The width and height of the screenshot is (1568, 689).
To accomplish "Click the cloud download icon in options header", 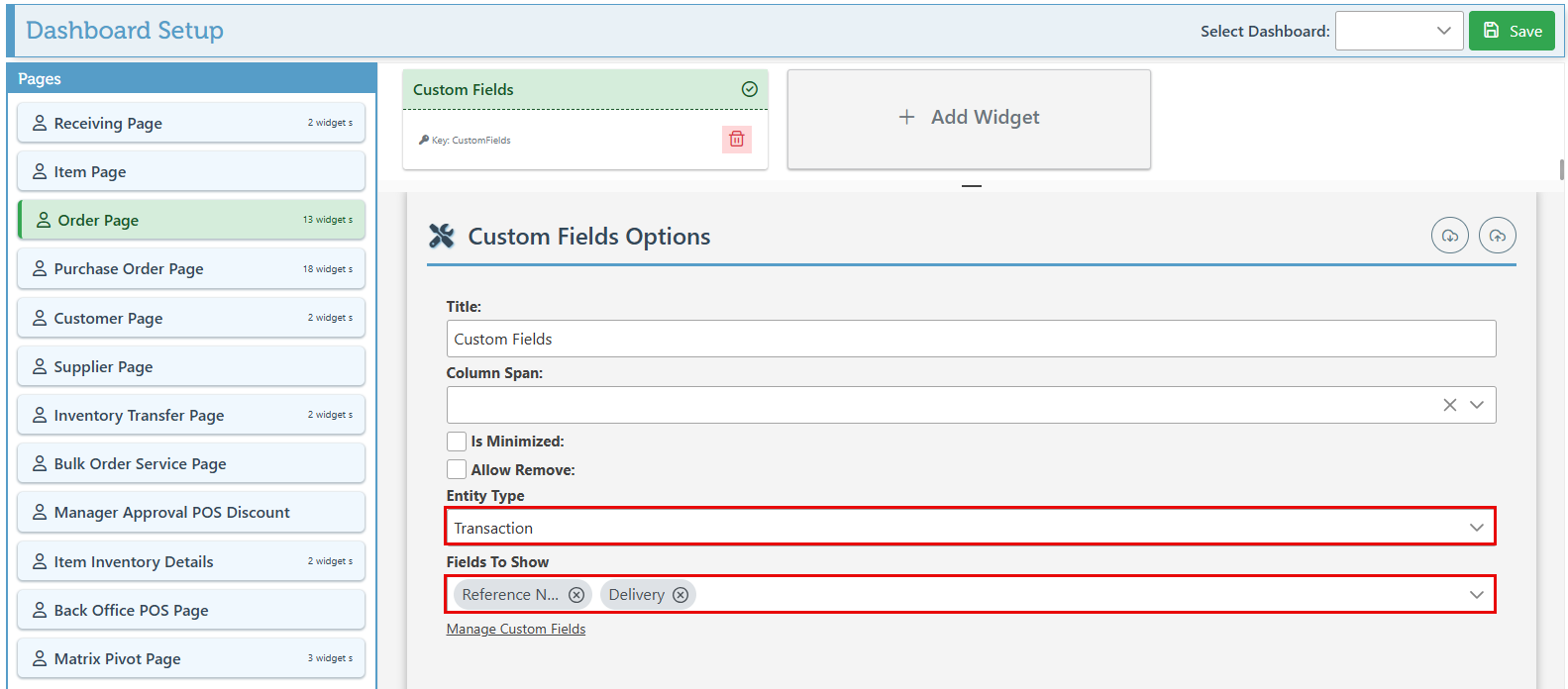I will click(1449, 236).
